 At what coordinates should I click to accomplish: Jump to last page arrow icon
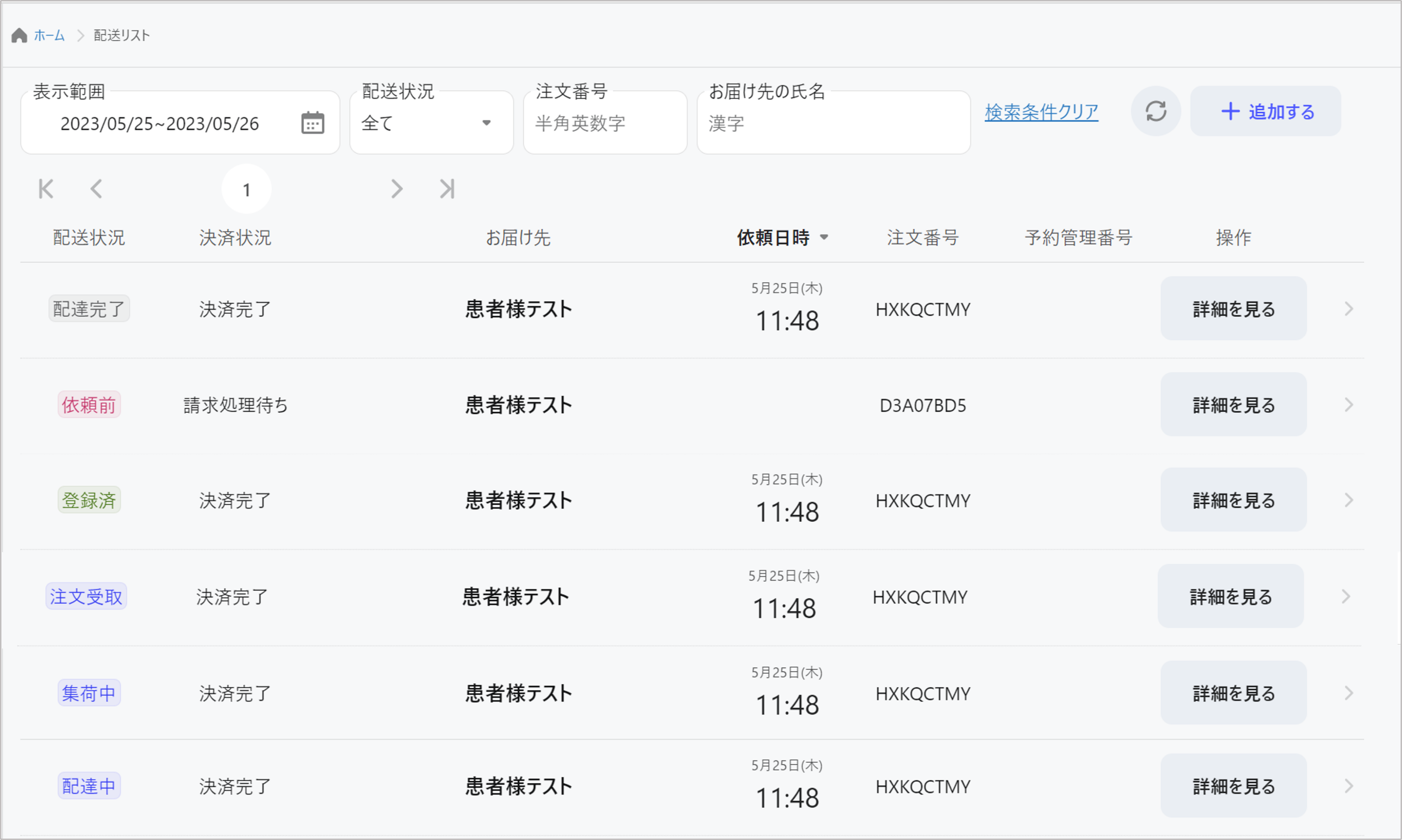click(x=447, y=189)
